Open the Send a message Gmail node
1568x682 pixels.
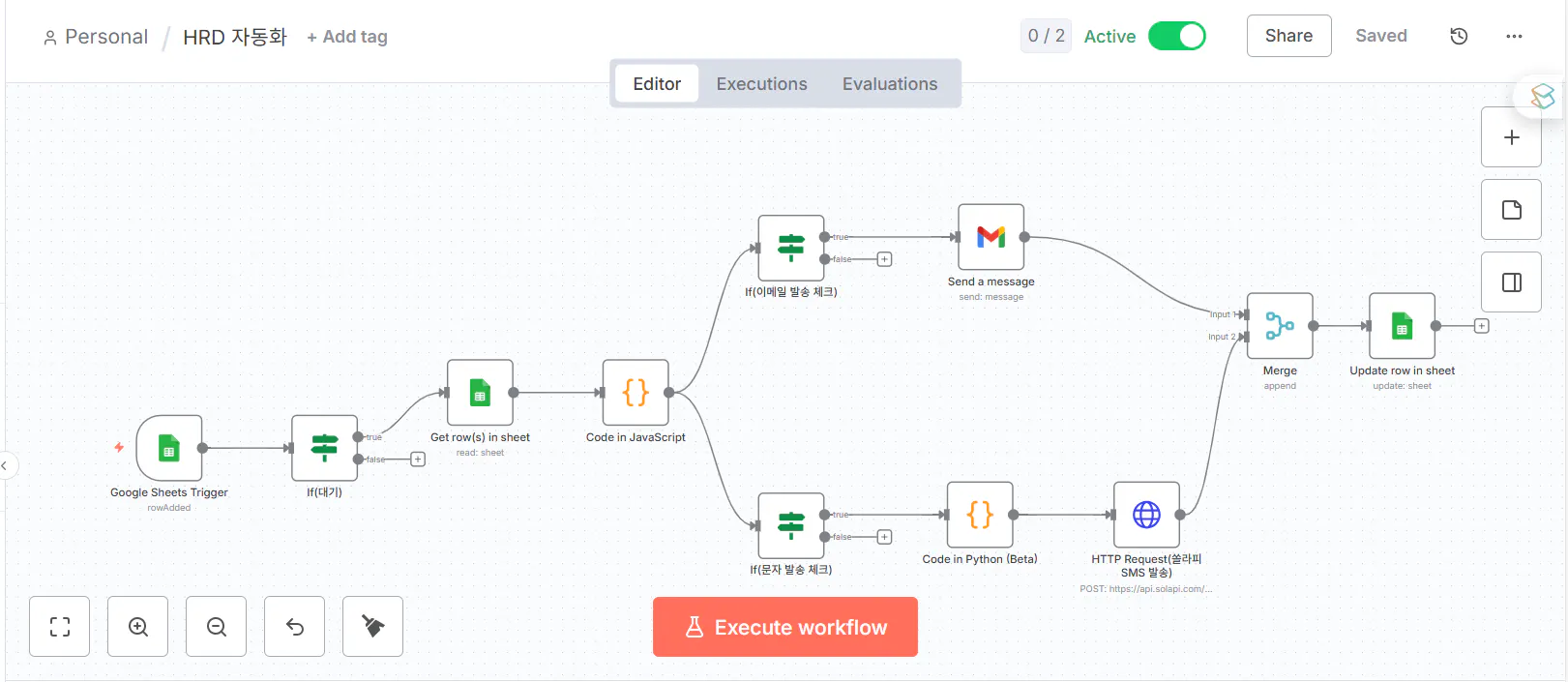[x=991, y=237]
